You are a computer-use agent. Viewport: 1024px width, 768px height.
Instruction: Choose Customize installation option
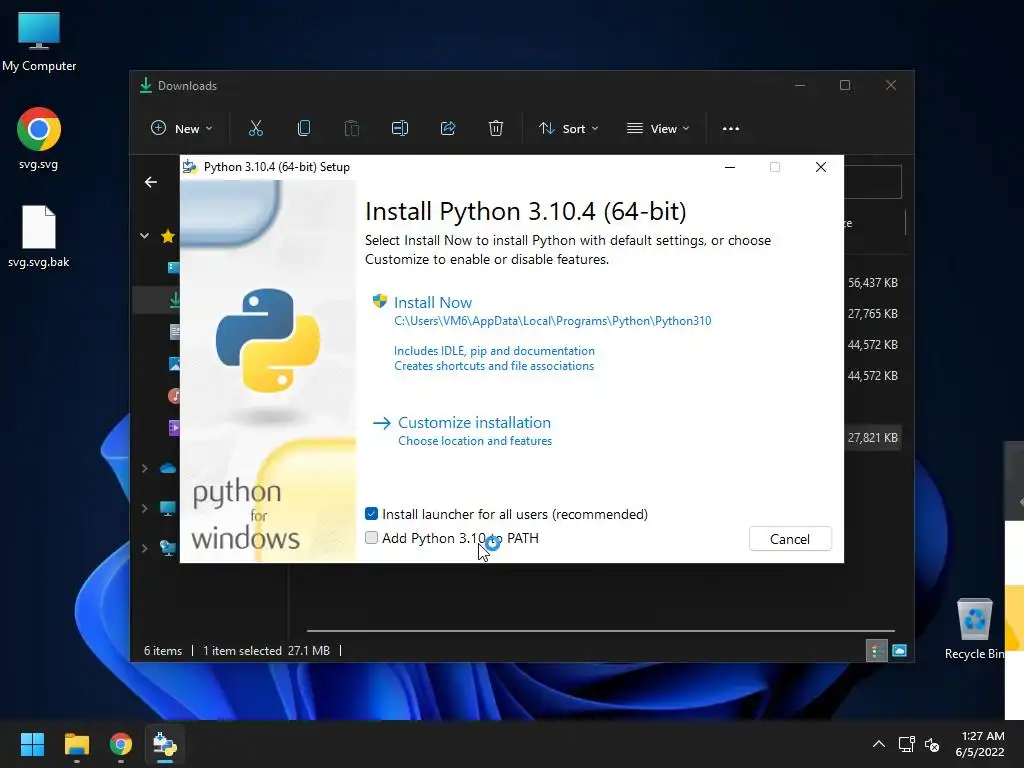coord(475,423)
